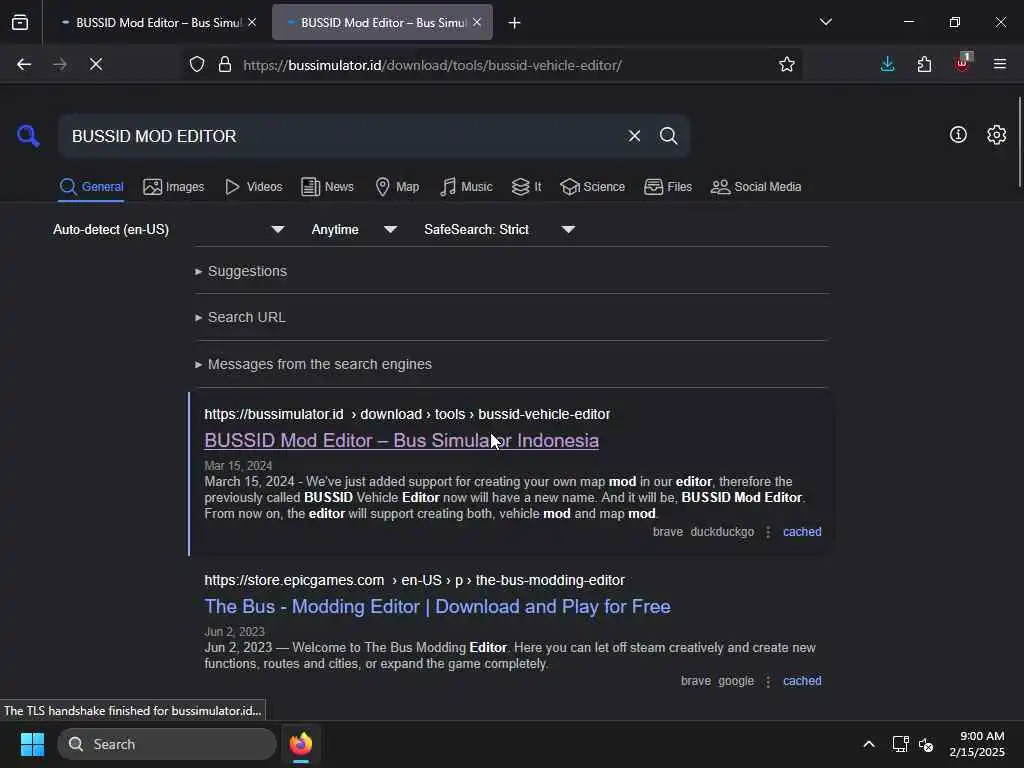Click 'brave' engine label under The Bus result
This screenshot has height=768, width=1024.
click(x=696, y=680)
